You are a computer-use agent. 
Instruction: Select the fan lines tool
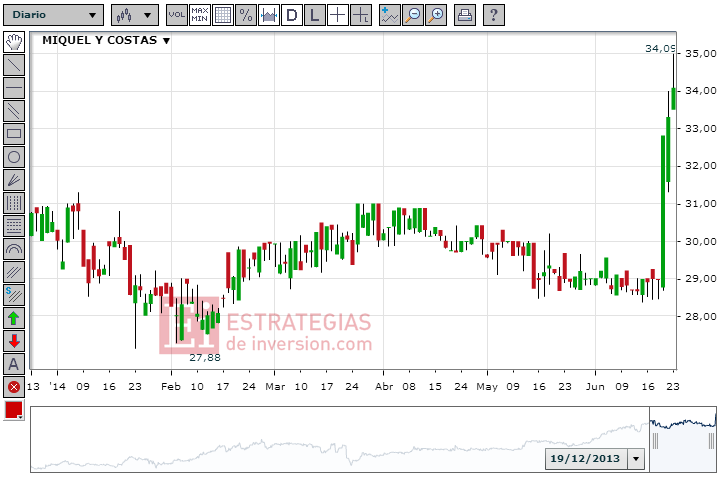point(14,180)
